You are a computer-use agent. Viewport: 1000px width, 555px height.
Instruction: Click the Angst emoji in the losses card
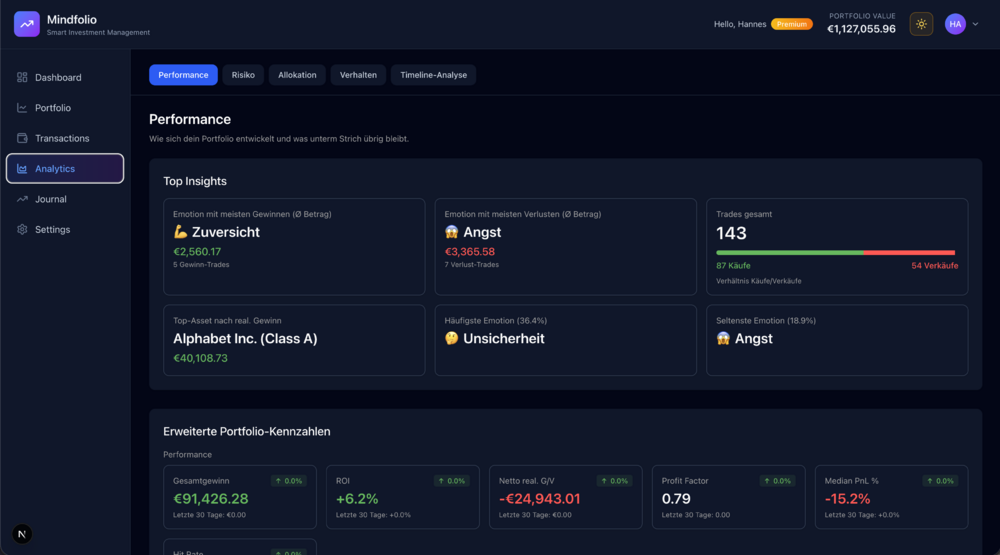coord(452,232)
